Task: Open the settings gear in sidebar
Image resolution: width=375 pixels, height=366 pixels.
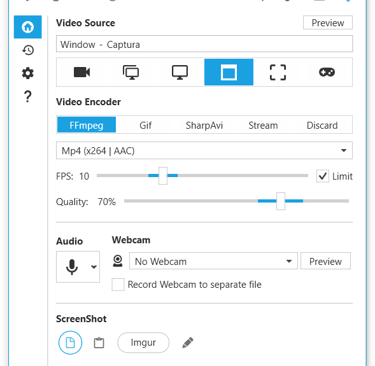Action: pos(28,73)
